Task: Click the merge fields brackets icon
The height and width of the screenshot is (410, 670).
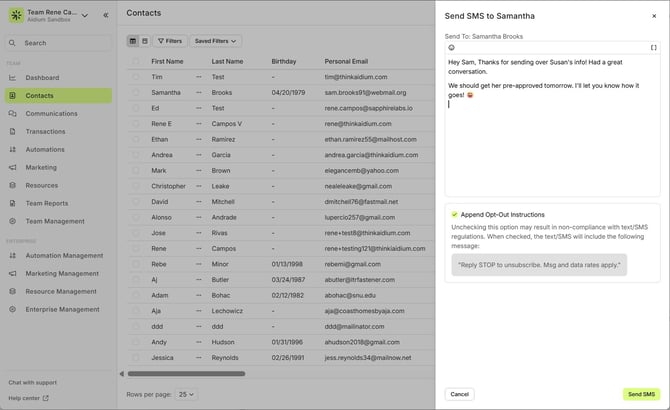Action: tap(654, 47)
